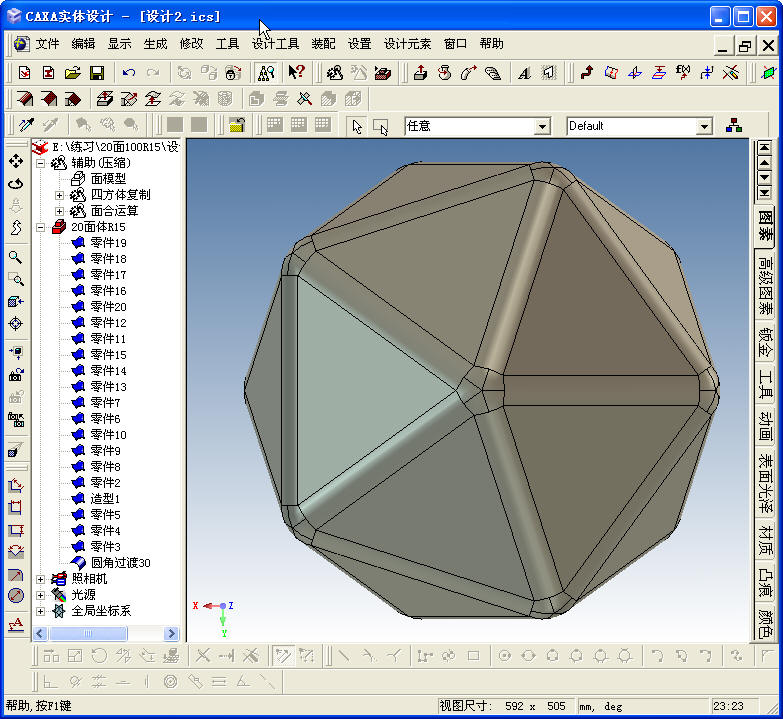783x719 pixels.
Task: Expand the 光源 node
Action: (x=41, y=595)
